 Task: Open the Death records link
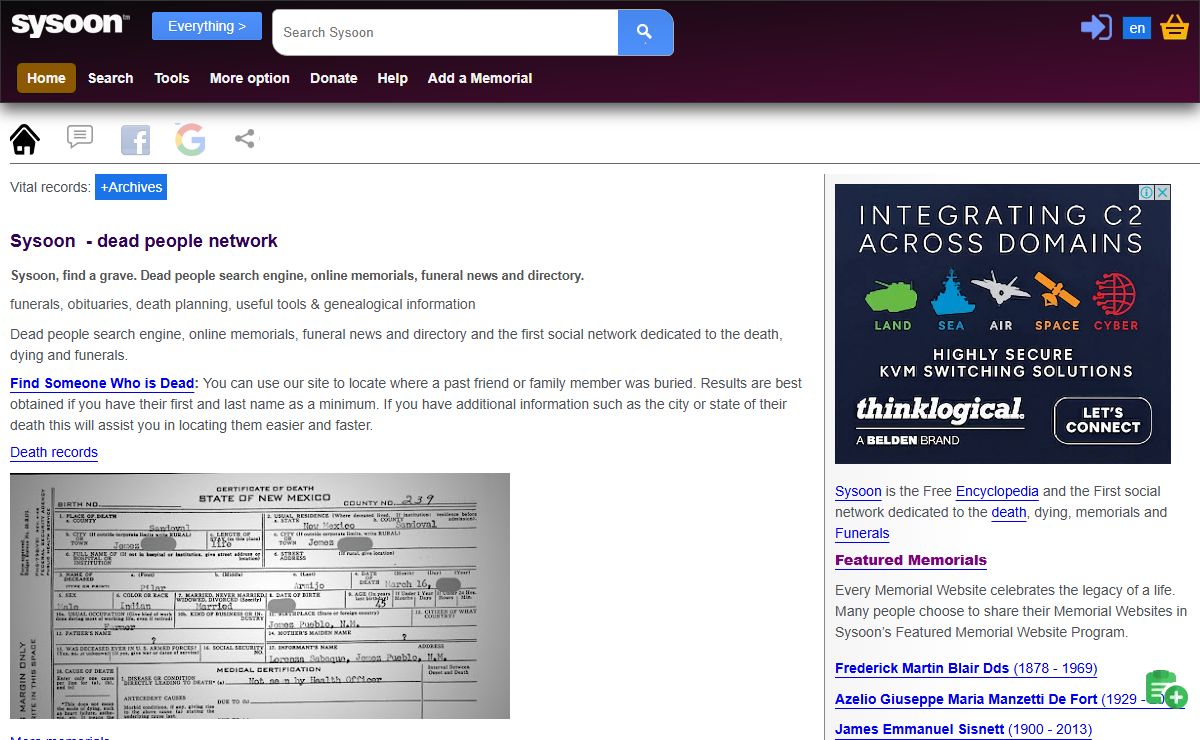pos(54,452)
